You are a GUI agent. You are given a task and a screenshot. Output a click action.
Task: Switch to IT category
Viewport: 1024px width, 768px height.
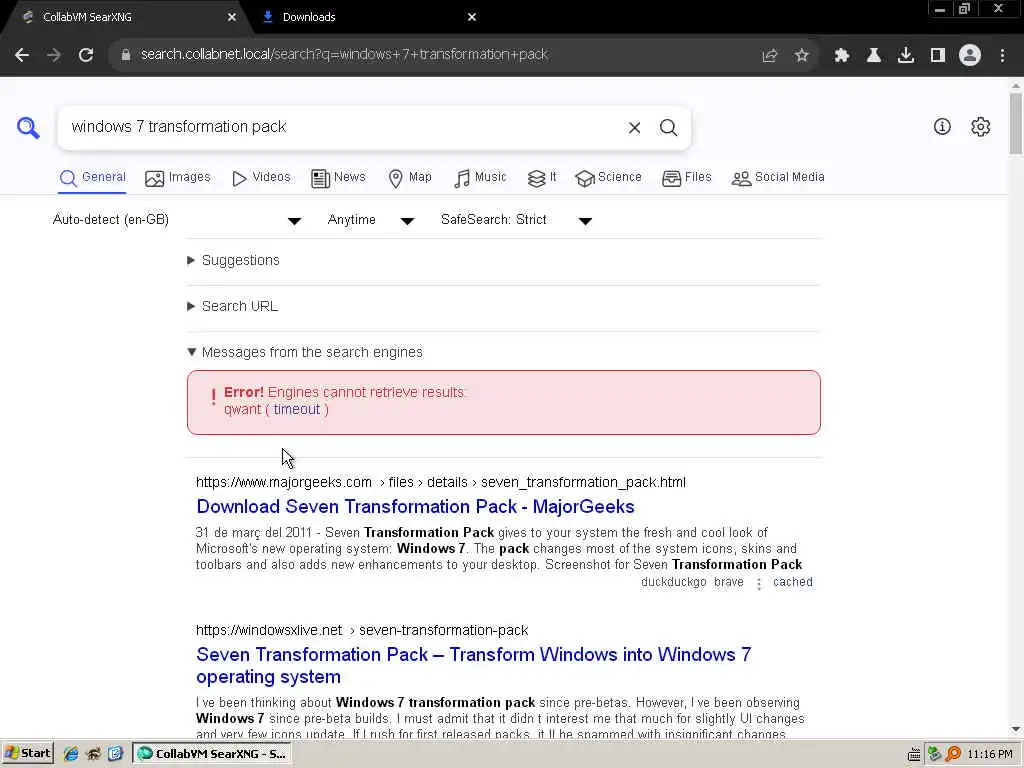click(x=541, y=178)
